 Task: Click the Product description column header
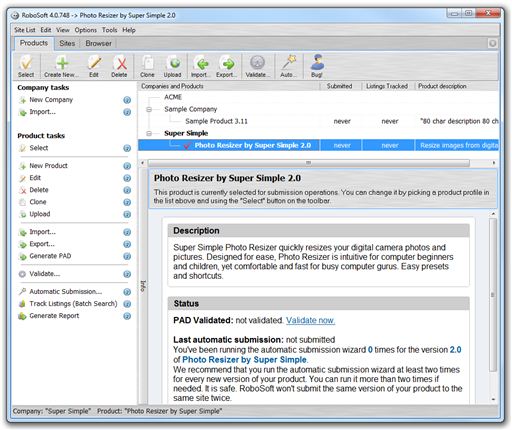pos(456,86)
